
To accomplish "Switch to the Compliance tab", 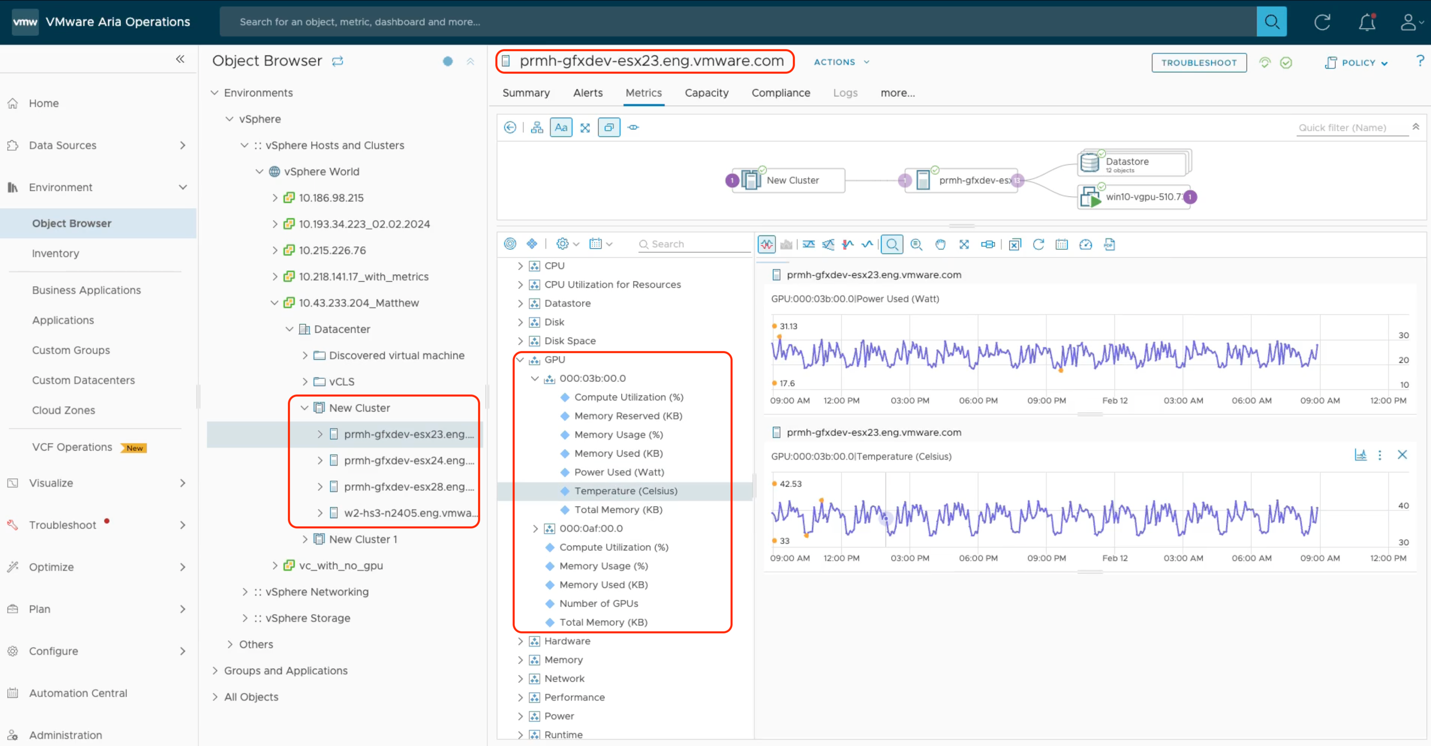I will coord(781,93).
